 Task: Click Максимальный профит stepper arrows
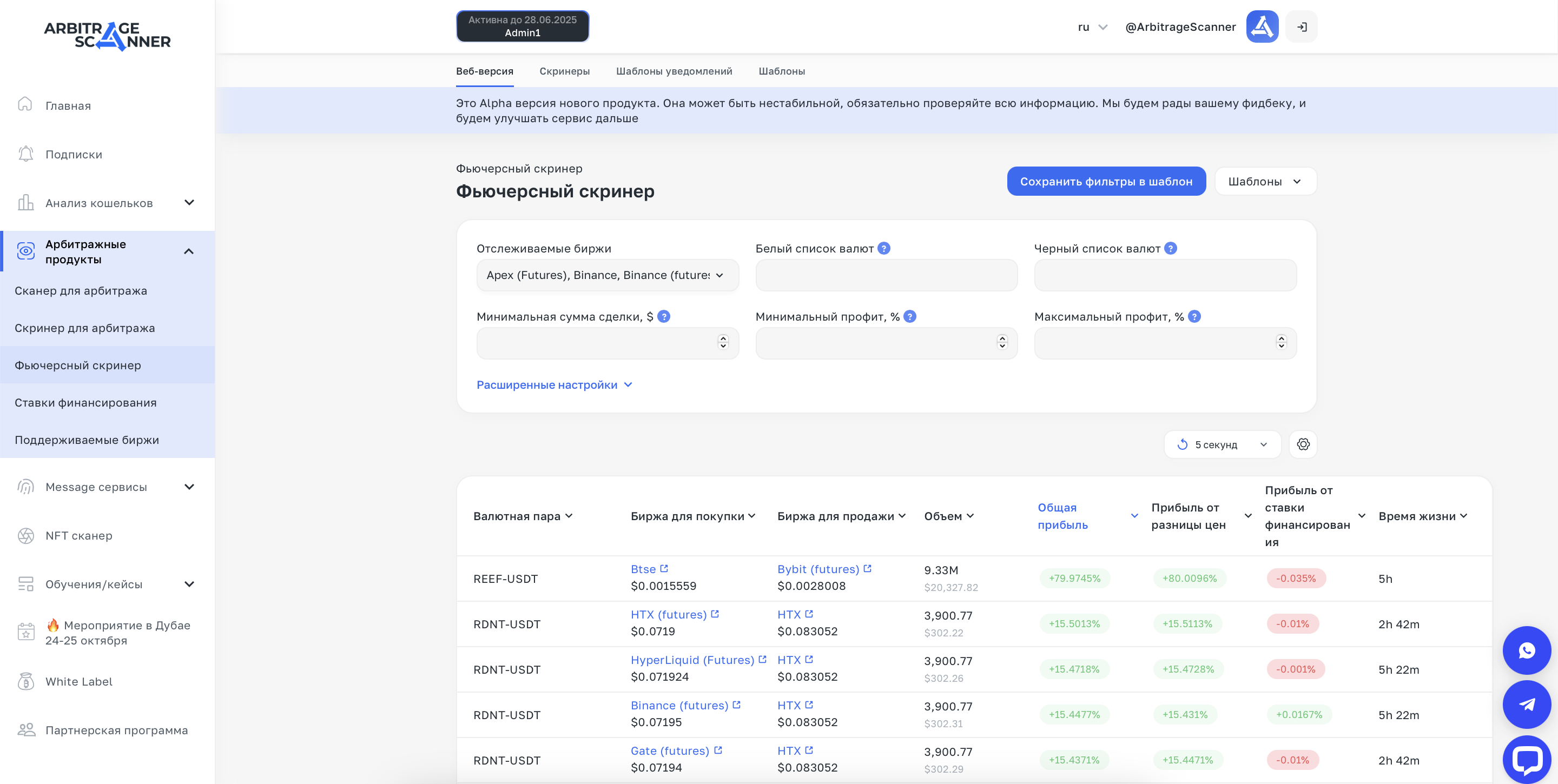(1281, 342)
